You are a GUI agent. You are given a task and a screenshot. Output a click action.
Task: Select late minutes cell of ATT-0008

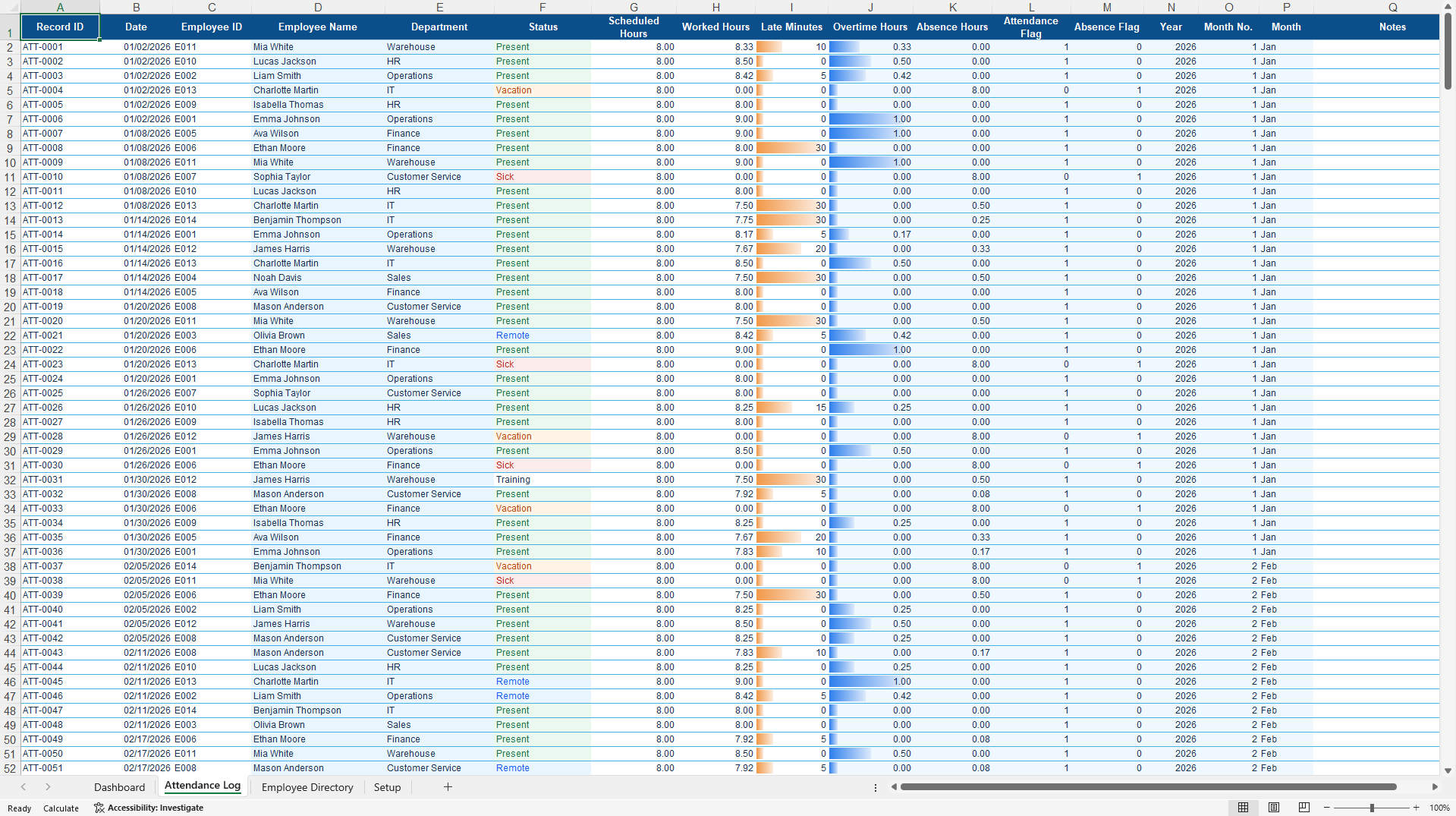791,148
